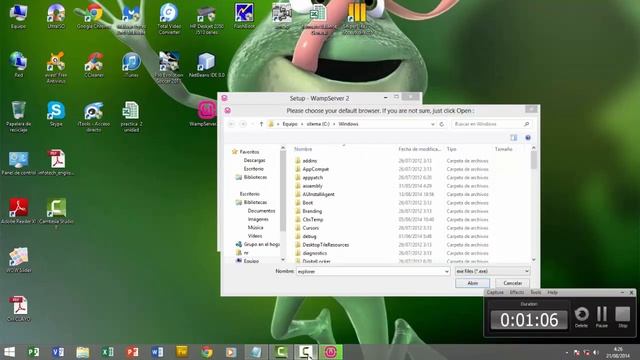Open Total Video Converter shortcut
640x360 pixels.
tap(169, 19)
